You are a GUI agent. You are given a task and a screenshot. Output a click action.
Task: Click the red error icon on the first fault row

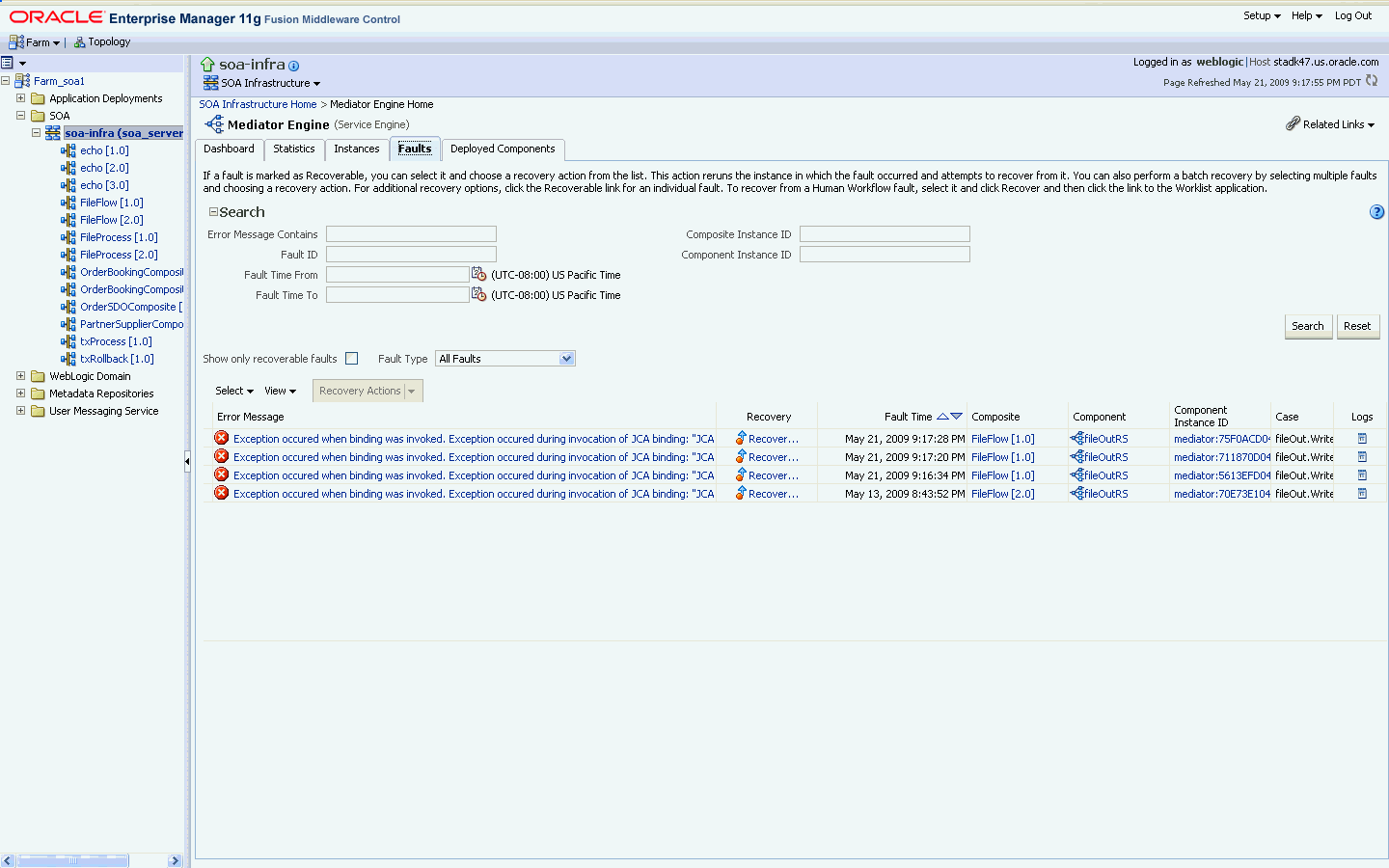(x=221, y=438)
